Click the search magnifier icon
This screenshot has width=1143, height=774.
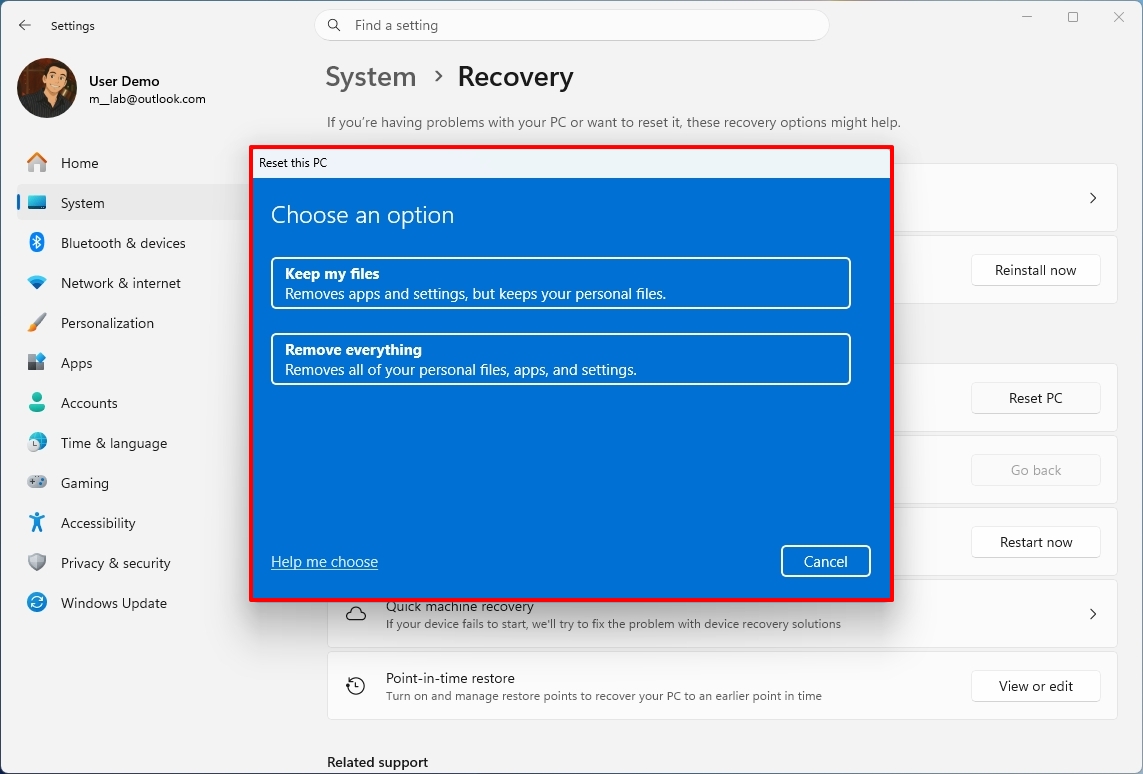tap(334, 26)
